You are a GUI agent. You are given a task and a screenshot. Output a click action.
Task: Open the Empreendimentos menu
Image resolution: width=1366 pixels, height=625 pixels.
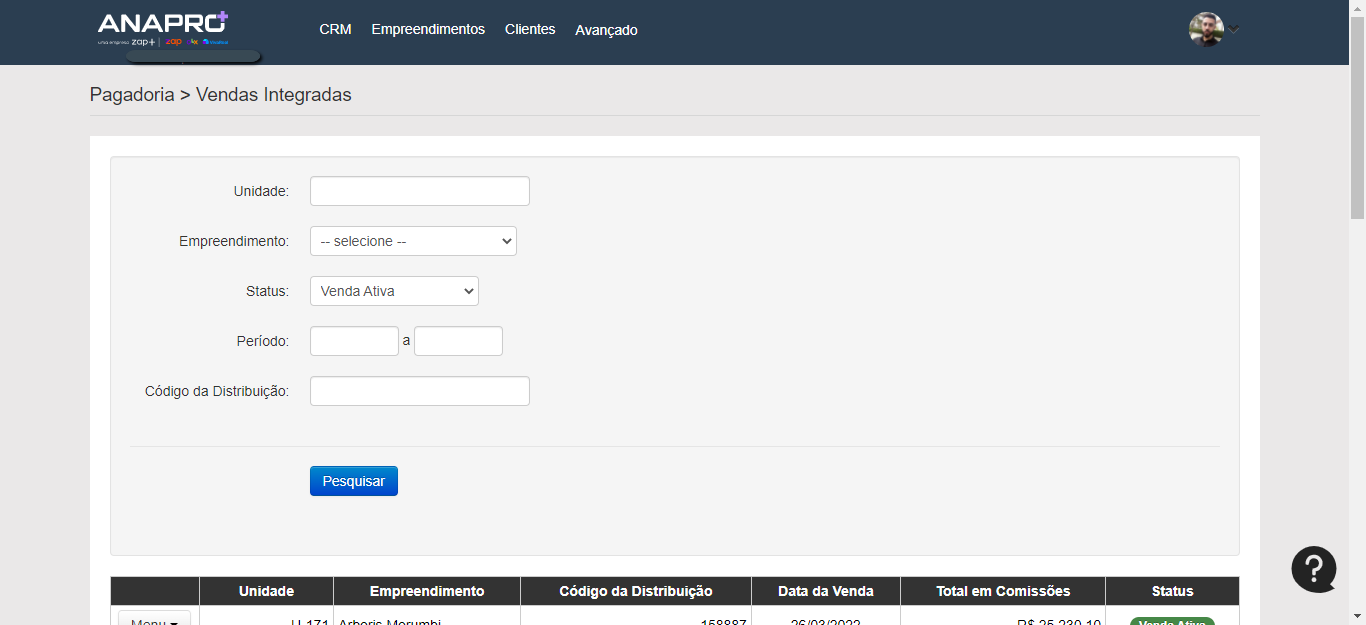(x=428, y=30)
